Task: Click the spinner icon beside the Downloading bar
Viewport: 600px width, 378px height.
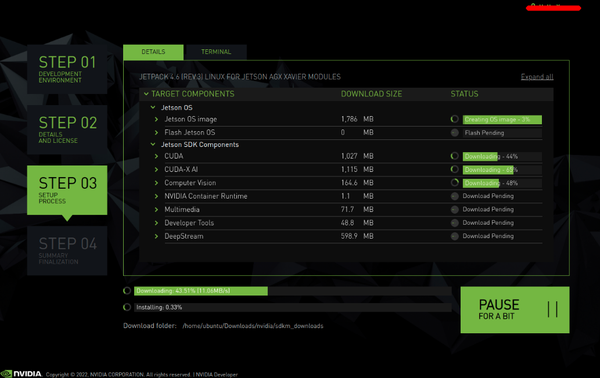Action: pyautogui.click(x=127, y=291)
